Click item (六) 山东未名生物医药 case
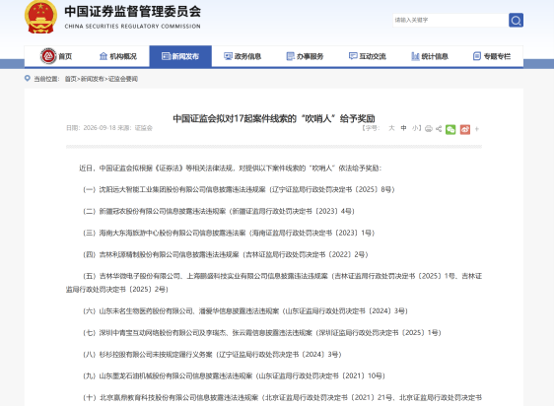Screen dimensions: 554x406 coord(245,311)
